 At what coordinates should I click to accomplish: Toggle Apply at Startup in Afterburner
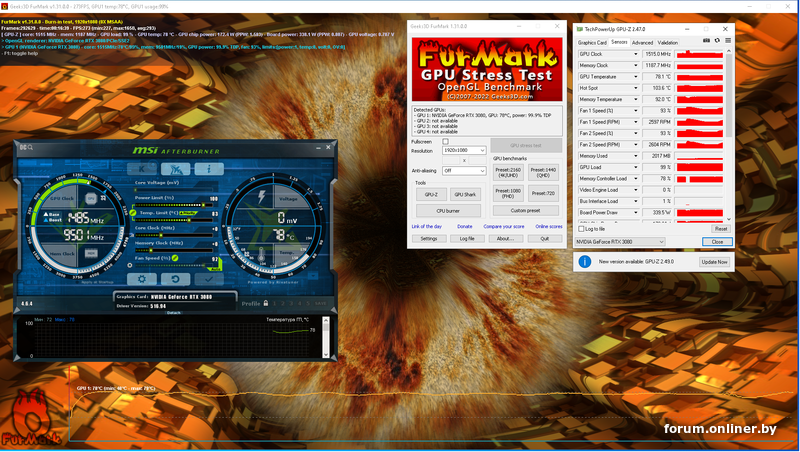click(x=97, y=282)
